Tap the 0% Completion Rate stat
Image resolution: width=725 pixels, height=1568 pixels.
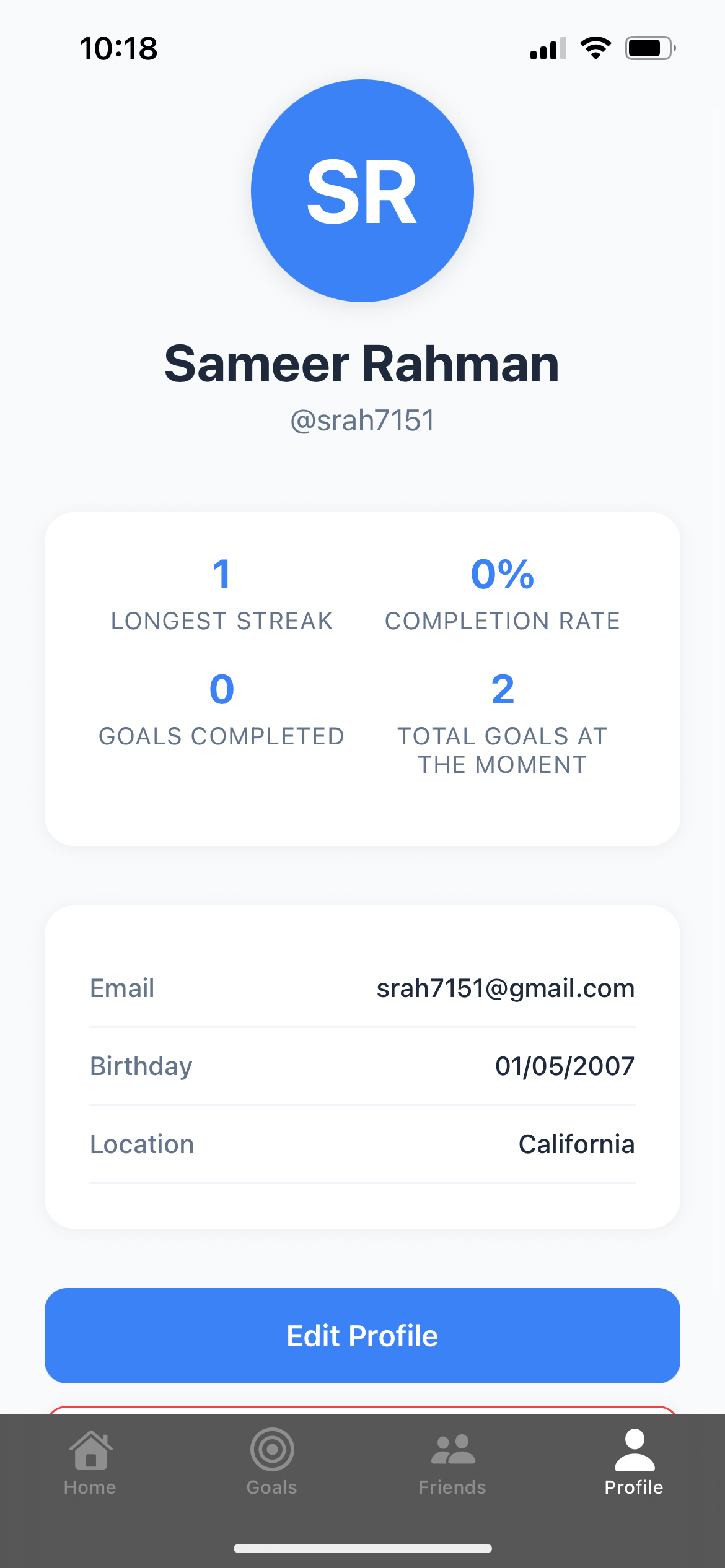tap(503, 595)
